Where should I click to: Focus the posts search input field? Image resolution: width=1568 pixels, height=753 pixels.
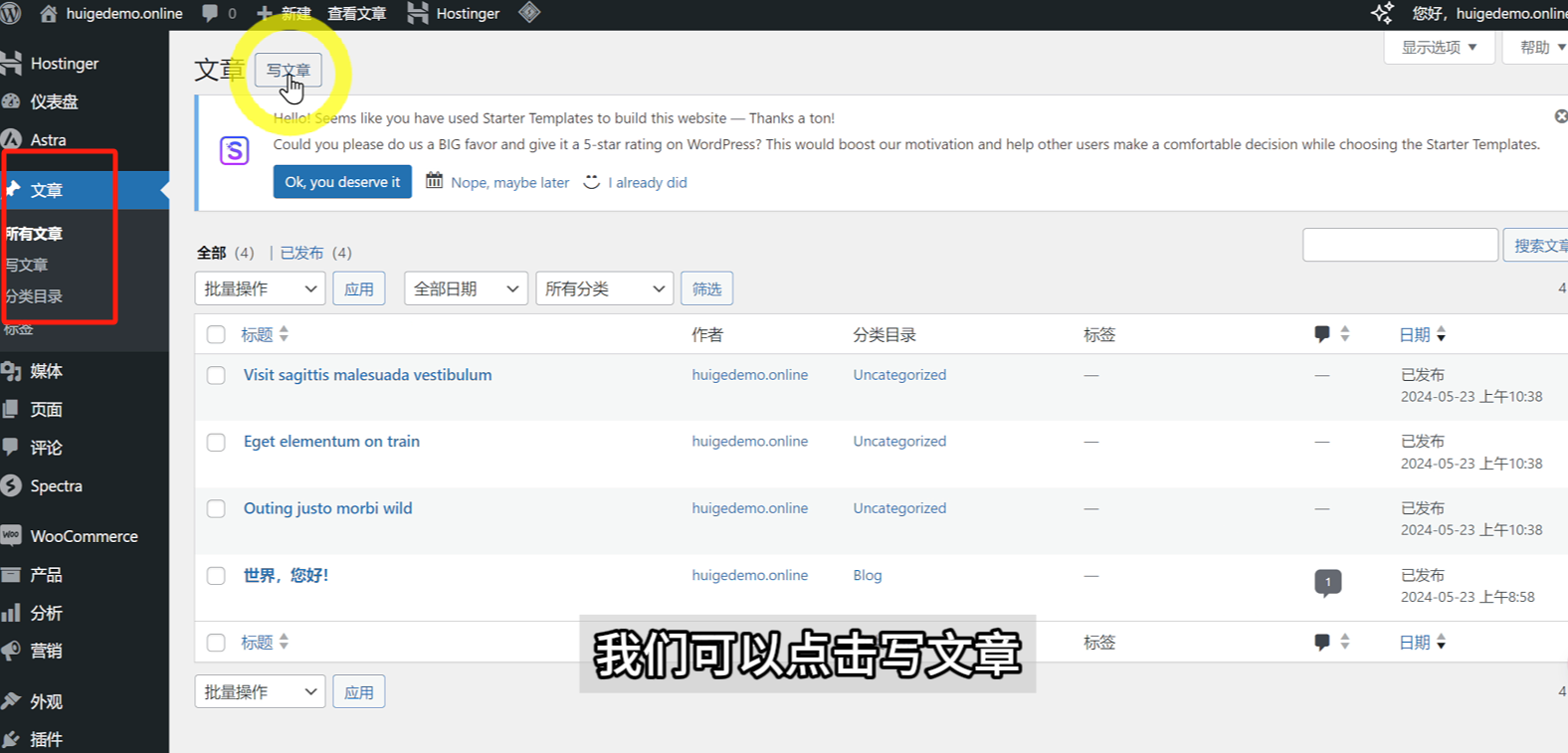tap(1401, 245)
